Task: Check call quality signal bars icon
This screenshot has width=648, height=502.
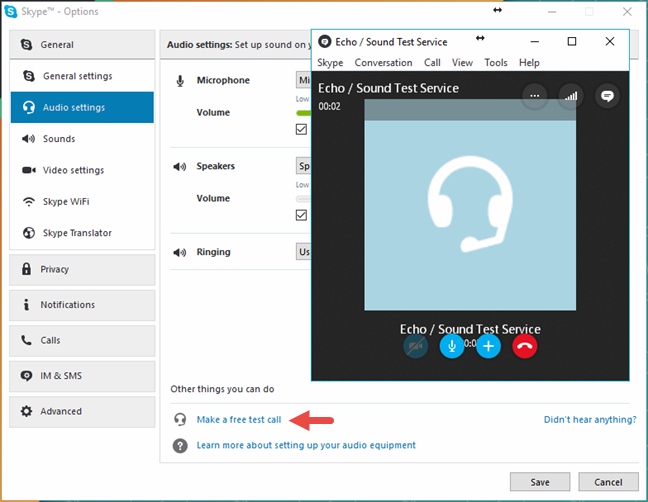Action: pyautogui.click(x=571, y=96)
